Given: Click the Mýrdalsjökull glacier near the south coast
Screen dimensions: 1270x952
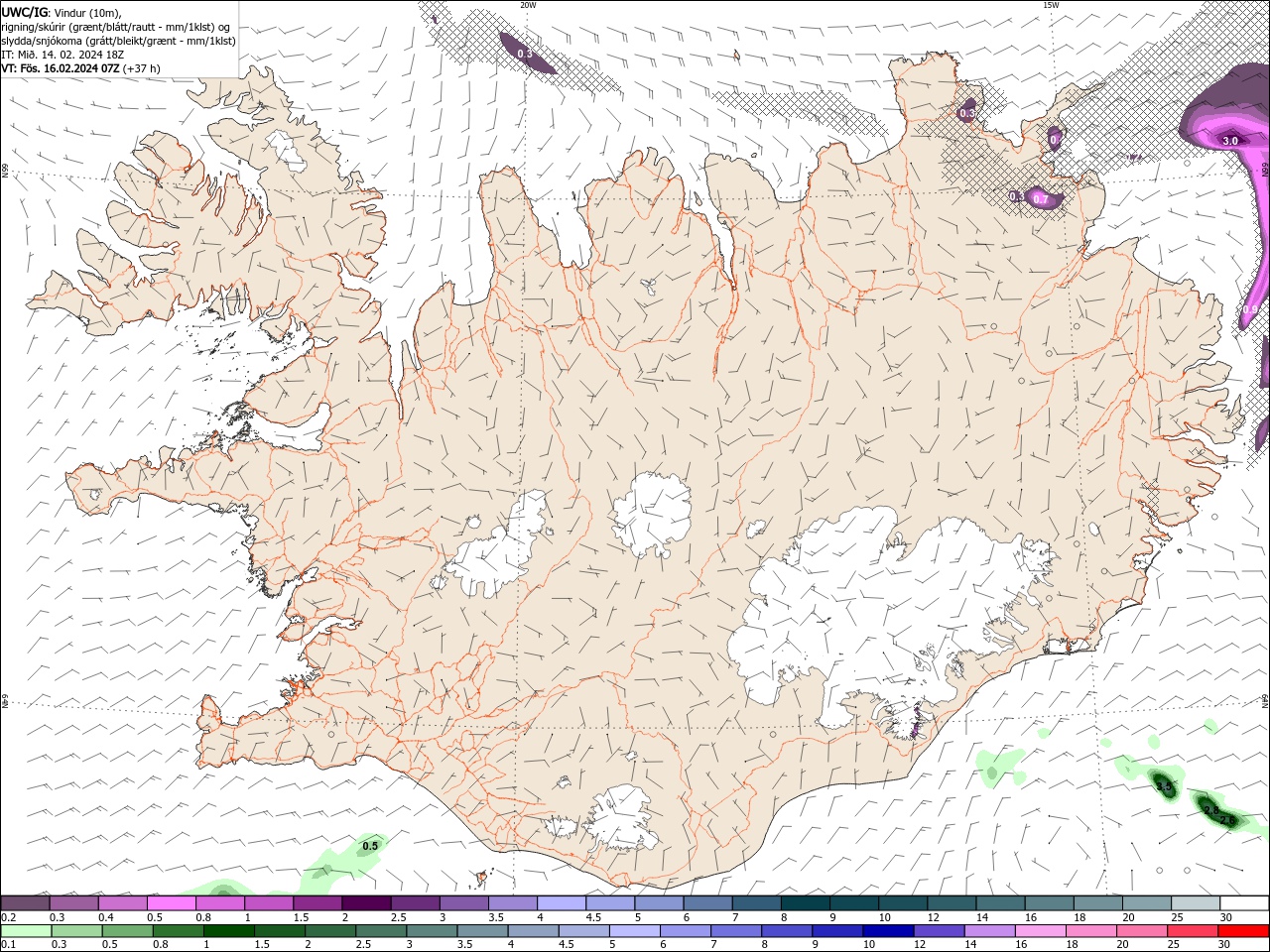Looking at the screenshot, I should pos(619,818).
